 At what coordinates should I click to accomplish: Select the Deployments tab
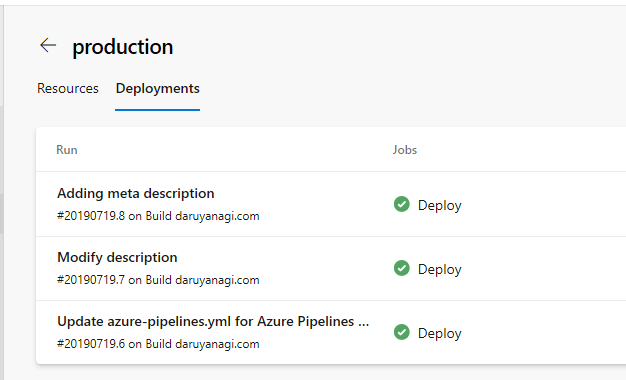point(158,88)
